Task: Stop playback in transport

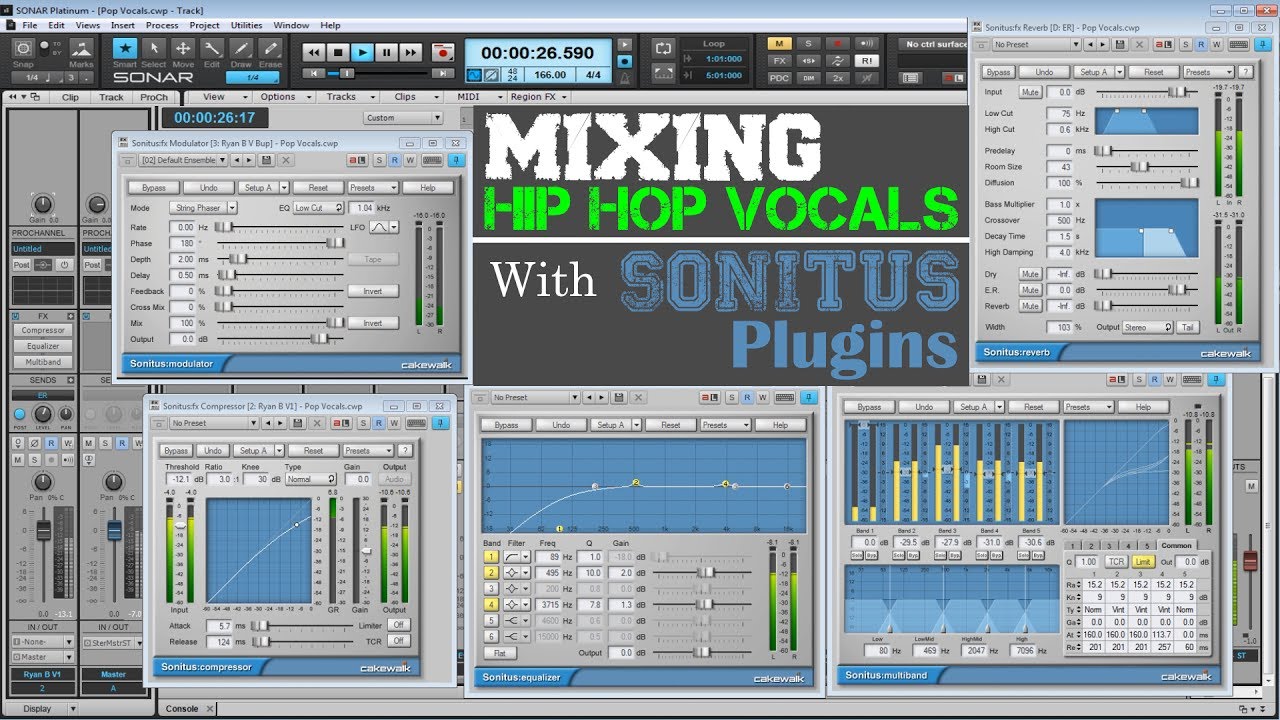Action: point(338,52)
